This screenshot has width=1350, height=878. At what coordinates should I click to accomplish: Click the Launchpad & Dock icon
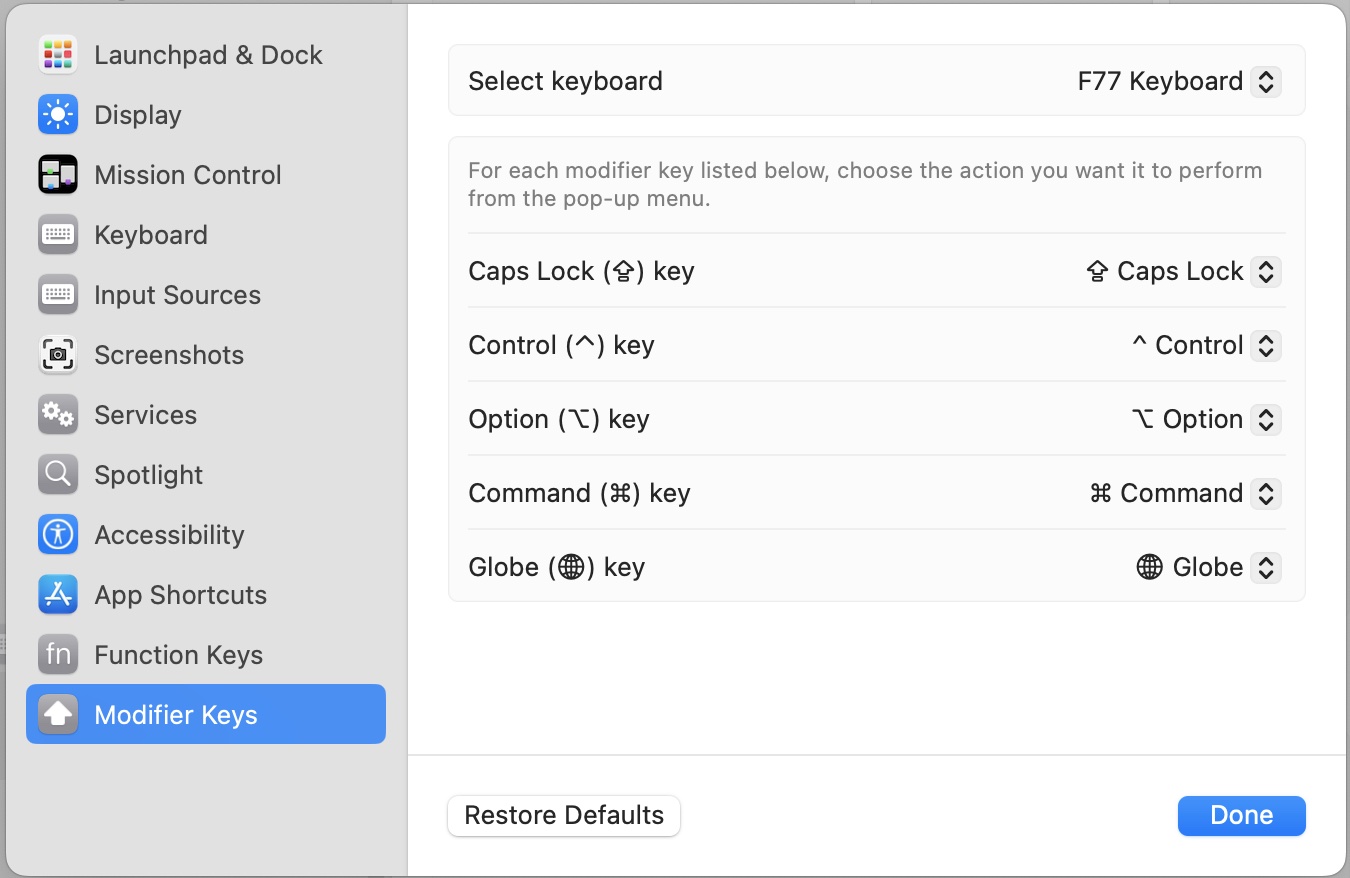57,55
